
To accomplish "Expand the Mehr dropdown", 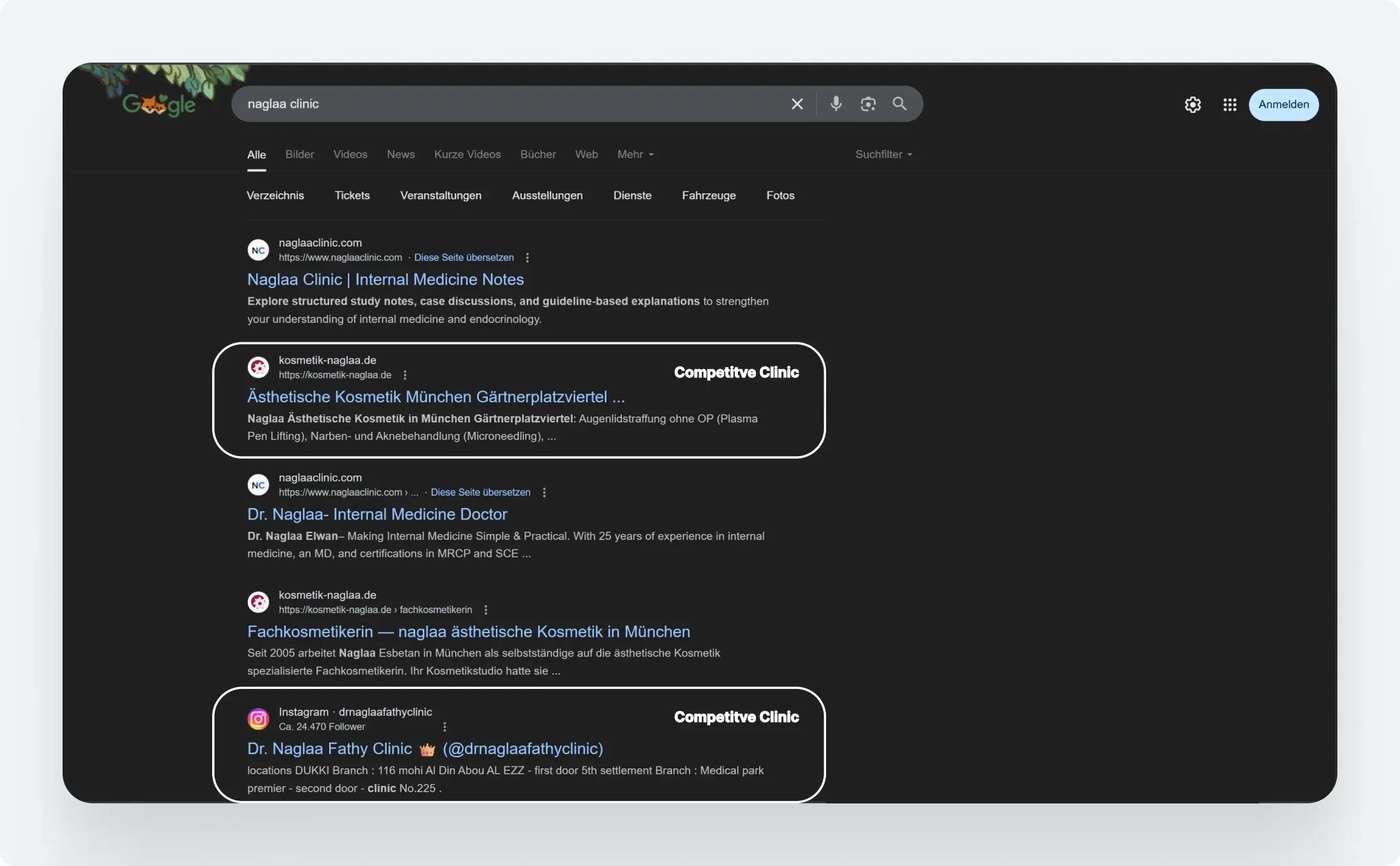I will click(635, 155).
